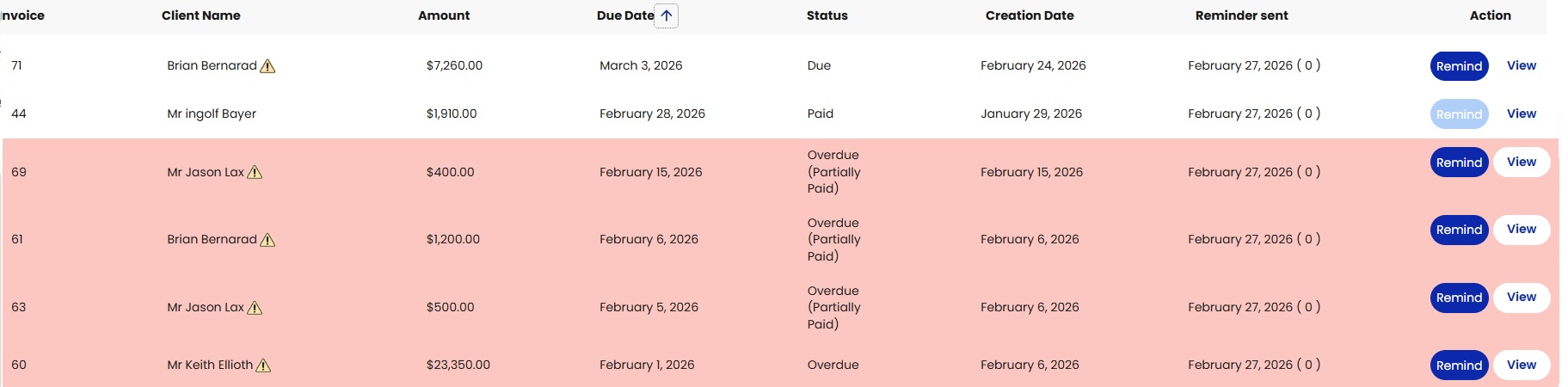Screen dimensions: 1568x387
Task: View invoice 71 details
Action: click(x=1521, y=65)
